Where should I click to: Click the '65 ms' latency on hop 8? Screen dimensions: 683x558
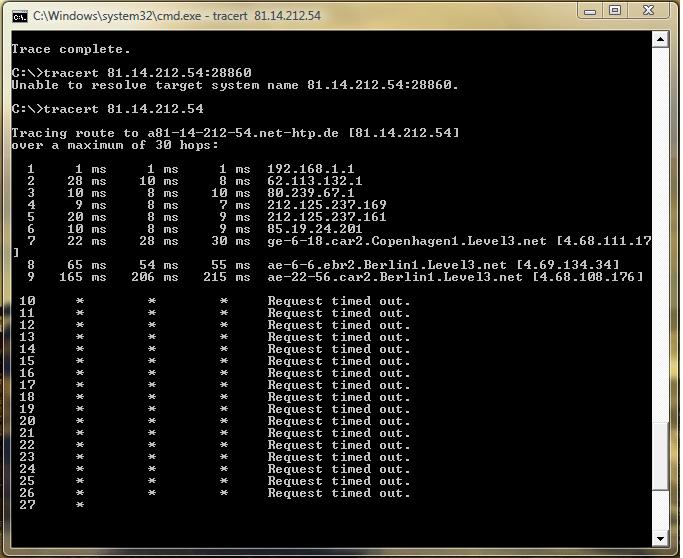(87, 265)
